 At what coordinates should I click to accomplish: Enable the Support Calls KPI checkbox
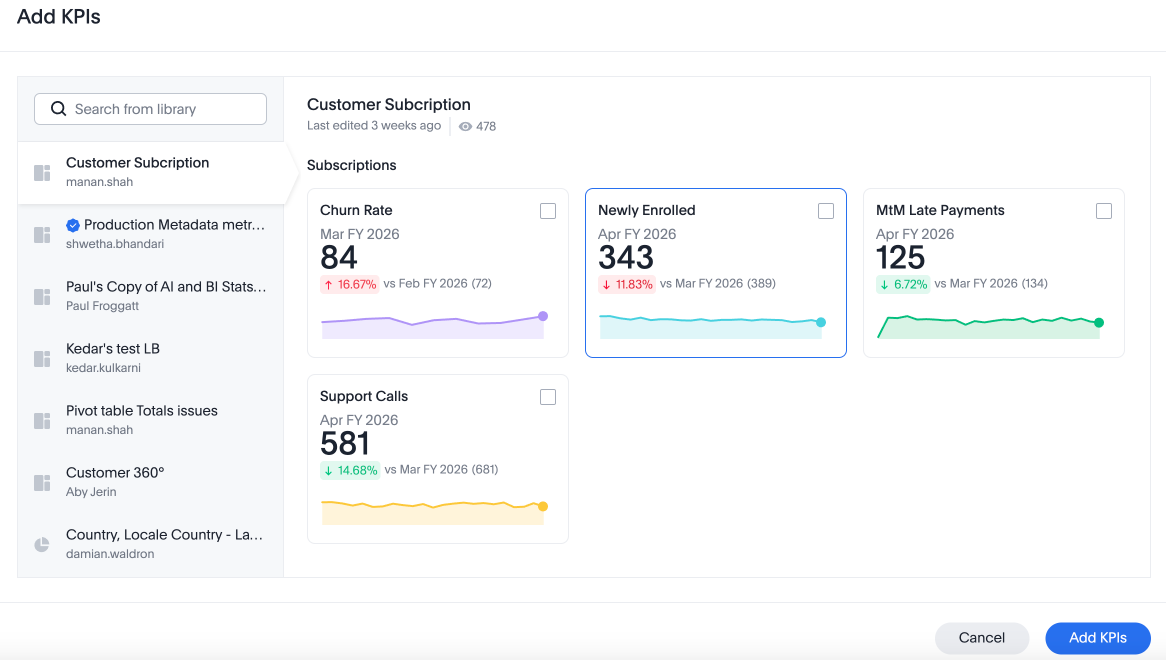548,397
